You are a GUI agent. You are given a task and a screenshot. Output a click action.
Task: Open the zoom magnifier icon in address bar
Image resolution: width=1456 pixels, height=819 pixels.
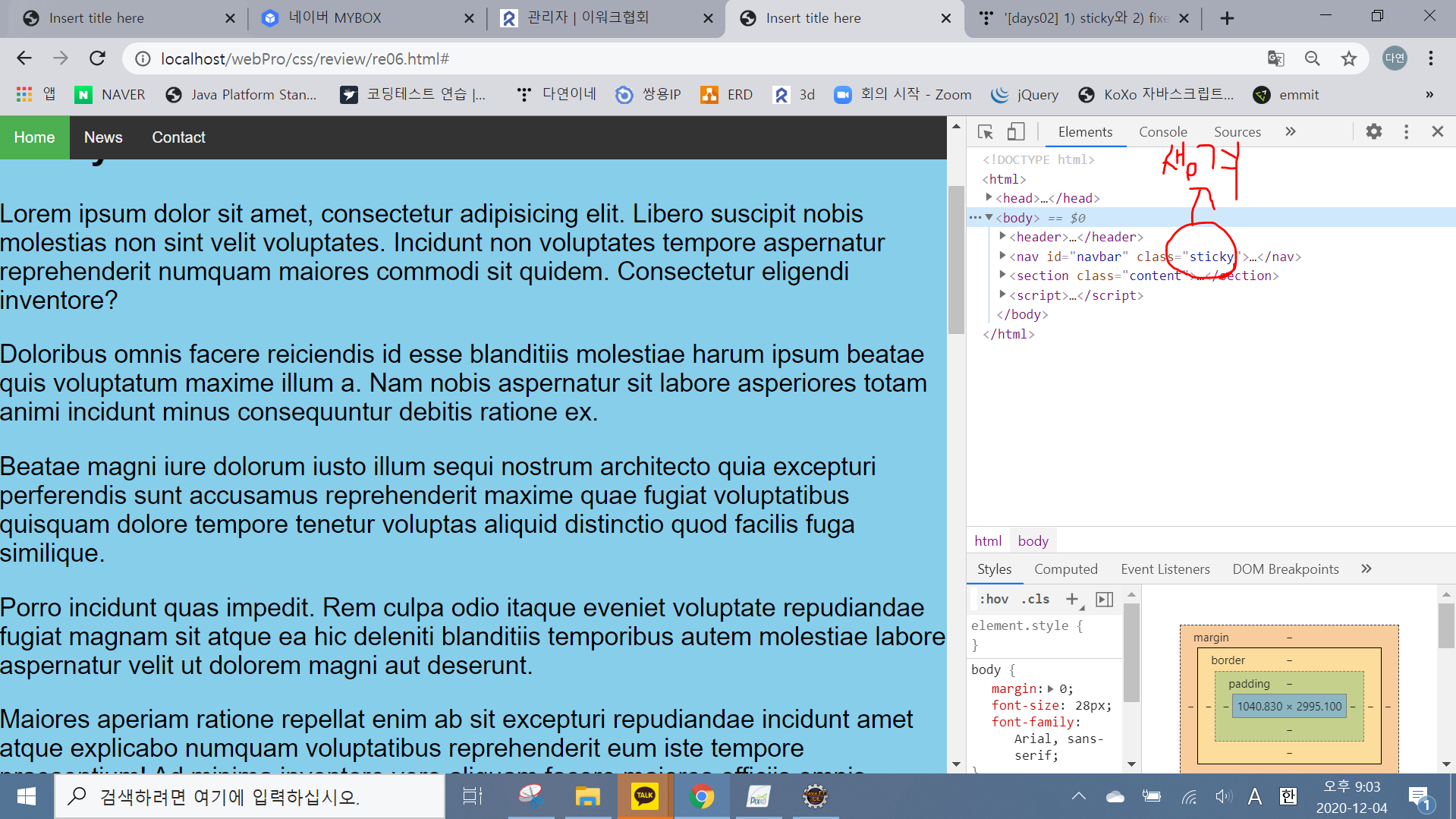(1312, 58)
